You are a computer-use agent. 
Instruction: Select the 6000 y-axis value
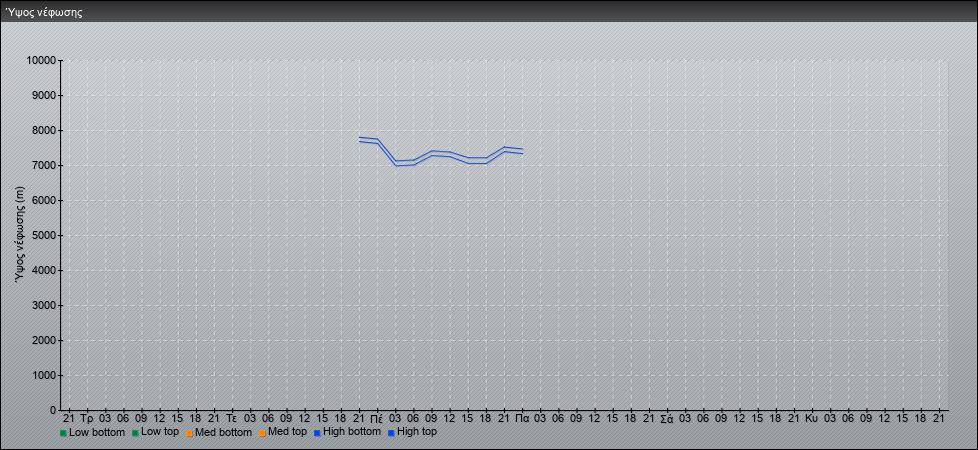click(44, 200)
